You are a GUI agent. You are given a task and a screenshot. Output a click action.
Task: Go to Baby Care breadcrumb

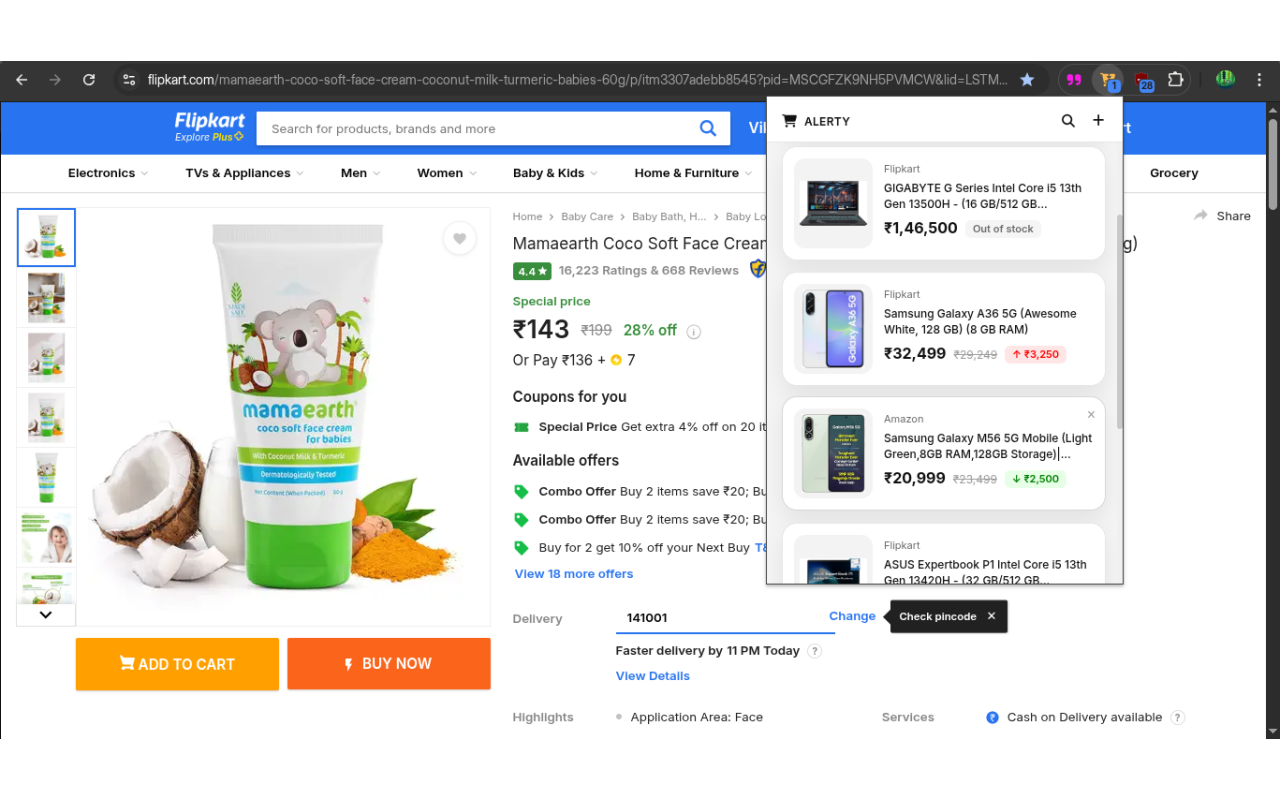point(587,216)
